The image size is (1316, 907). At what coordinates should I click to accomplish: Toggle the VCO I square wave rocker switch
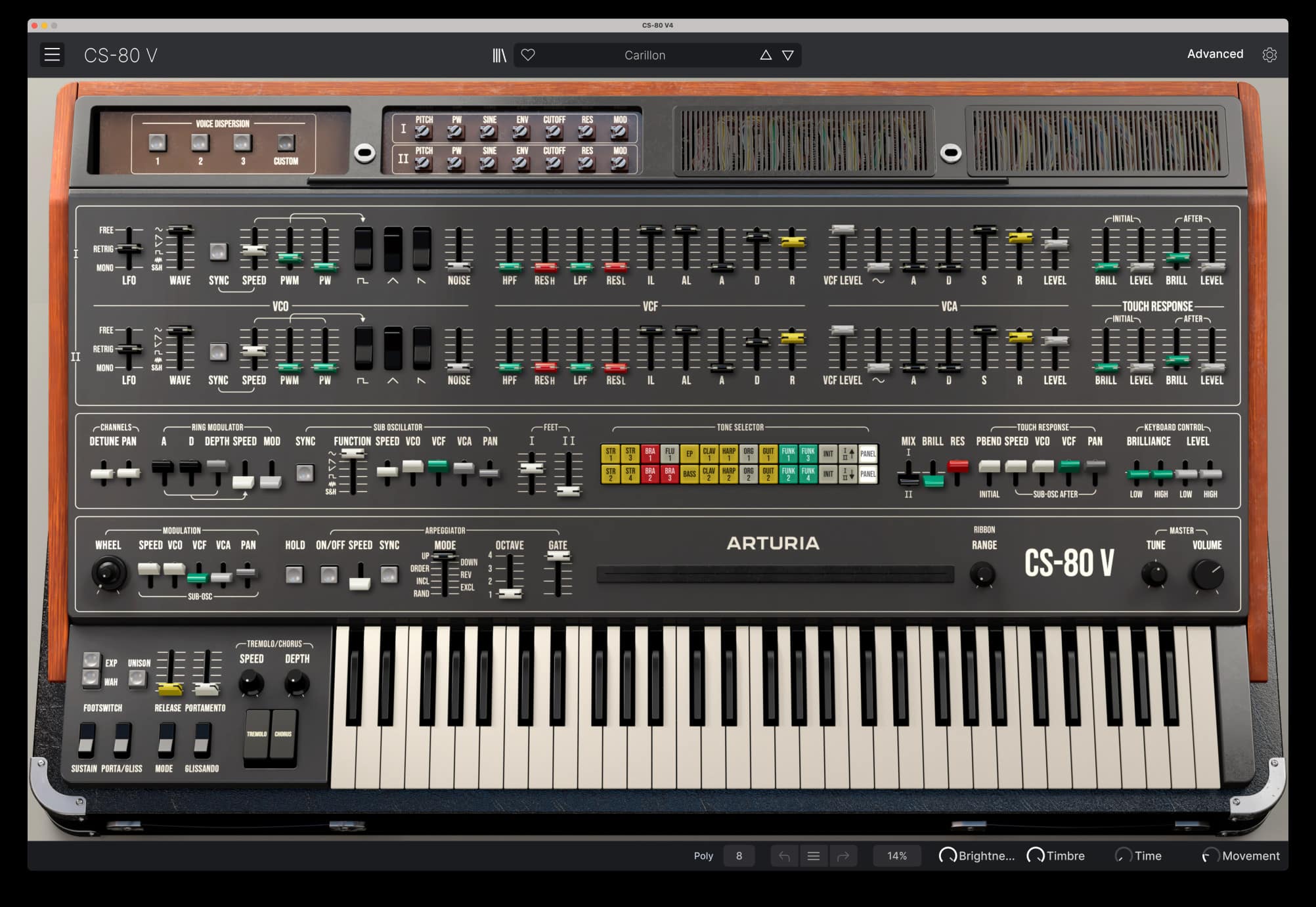[363, 249]
